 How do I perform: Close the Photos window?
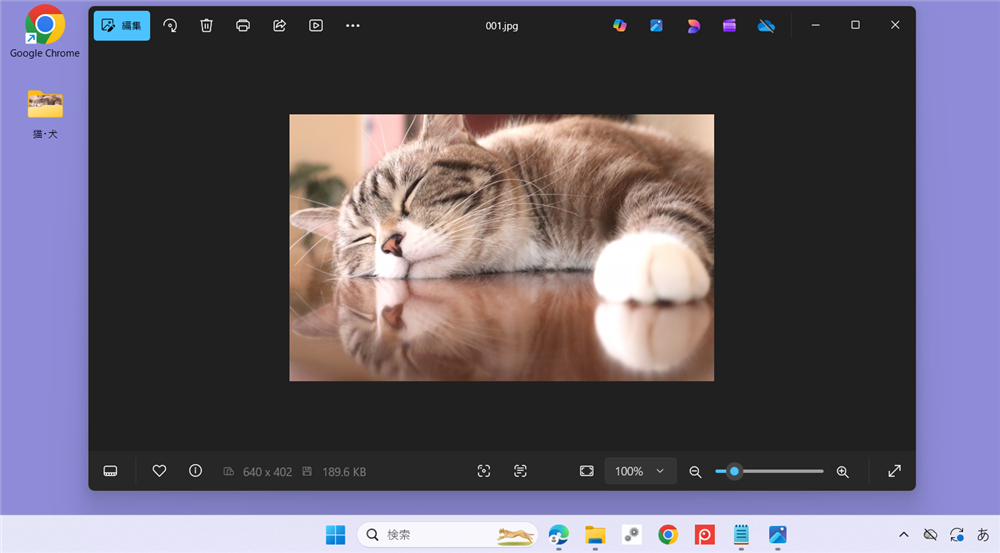895,26
